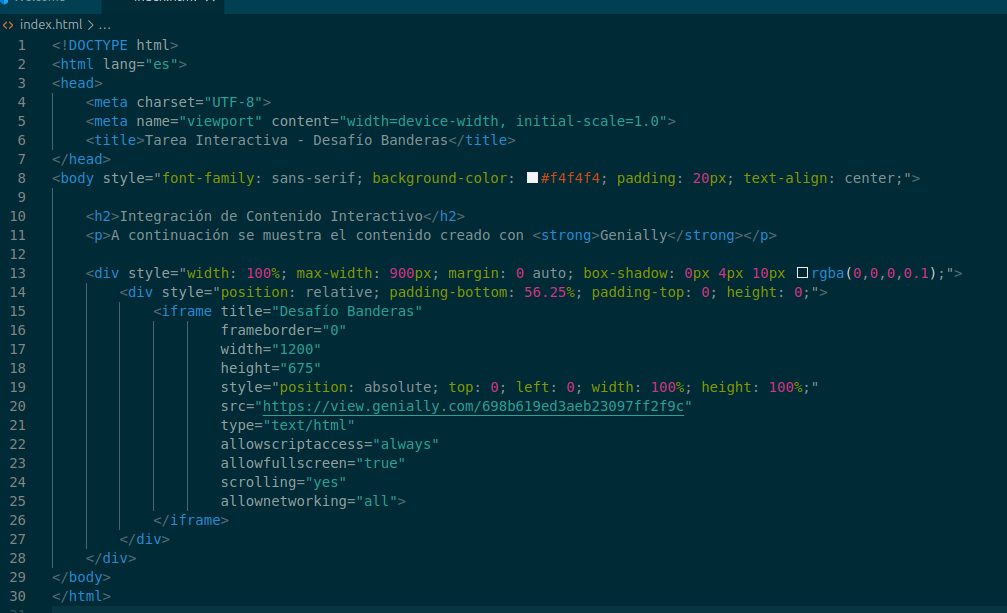Click the closing iframe tag
Screen dimensions: 1007x613
tap(191, 520)
